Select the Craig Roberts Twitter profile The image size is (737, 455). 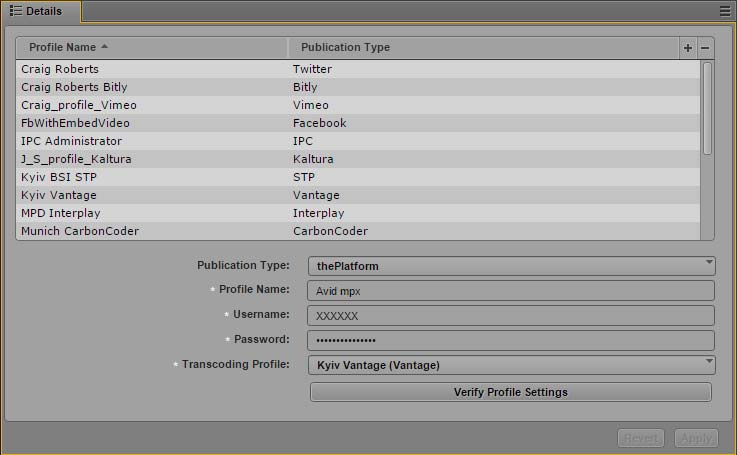click(150, 69)
